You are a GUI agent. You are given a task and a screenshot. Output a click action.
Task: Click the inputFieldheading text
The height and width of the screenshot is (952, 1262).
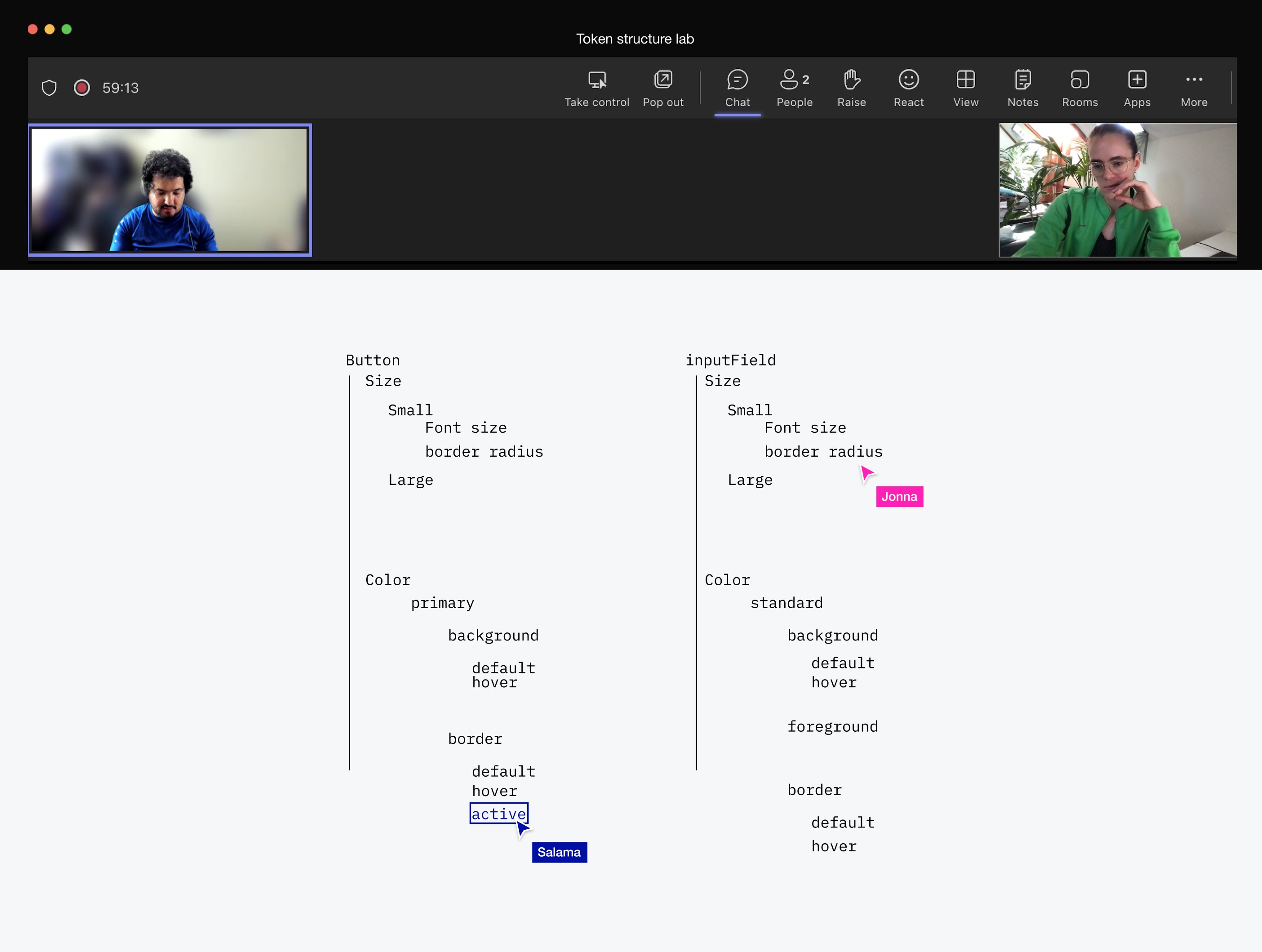click(730, 360)
